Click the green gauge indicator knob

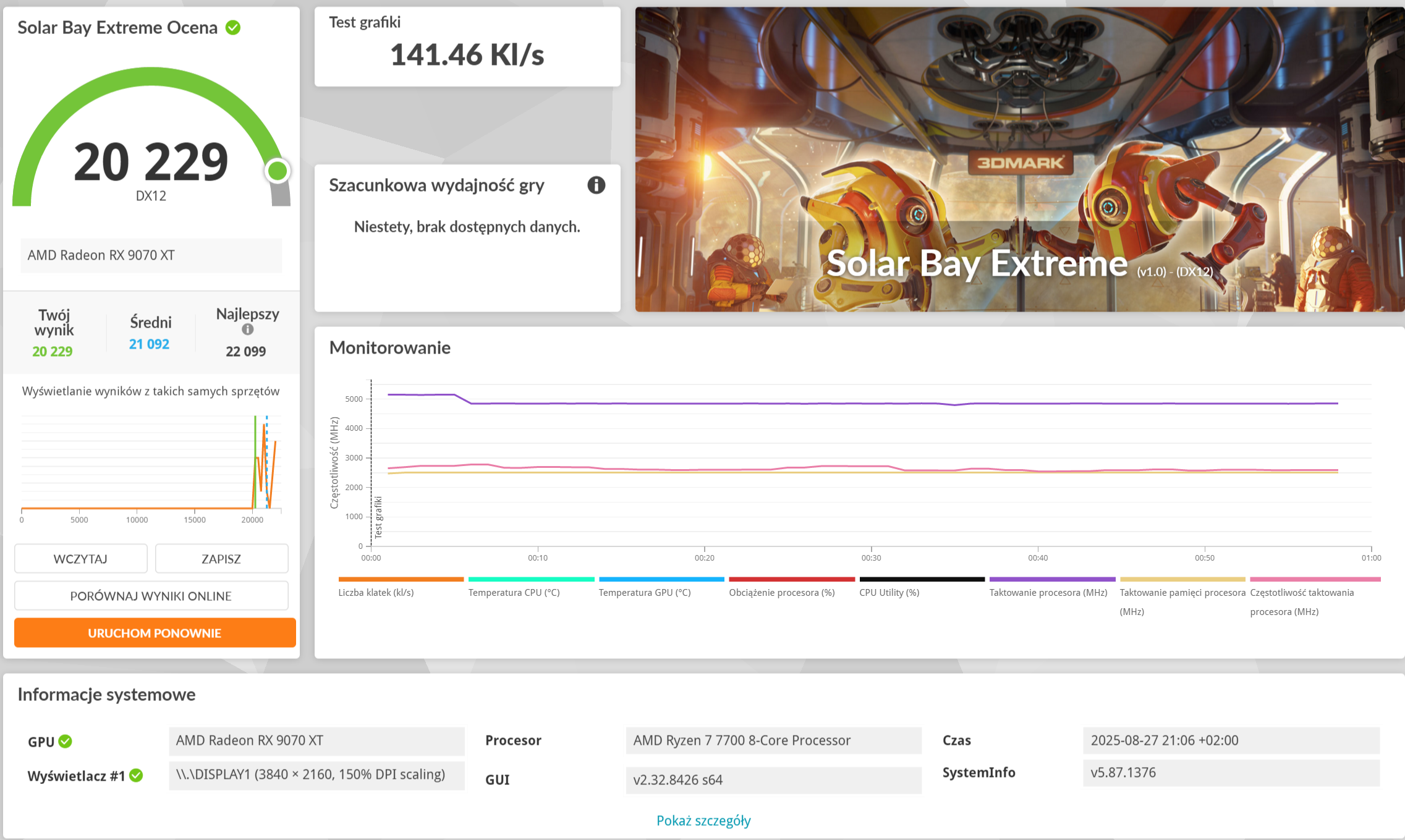[278, 171]
